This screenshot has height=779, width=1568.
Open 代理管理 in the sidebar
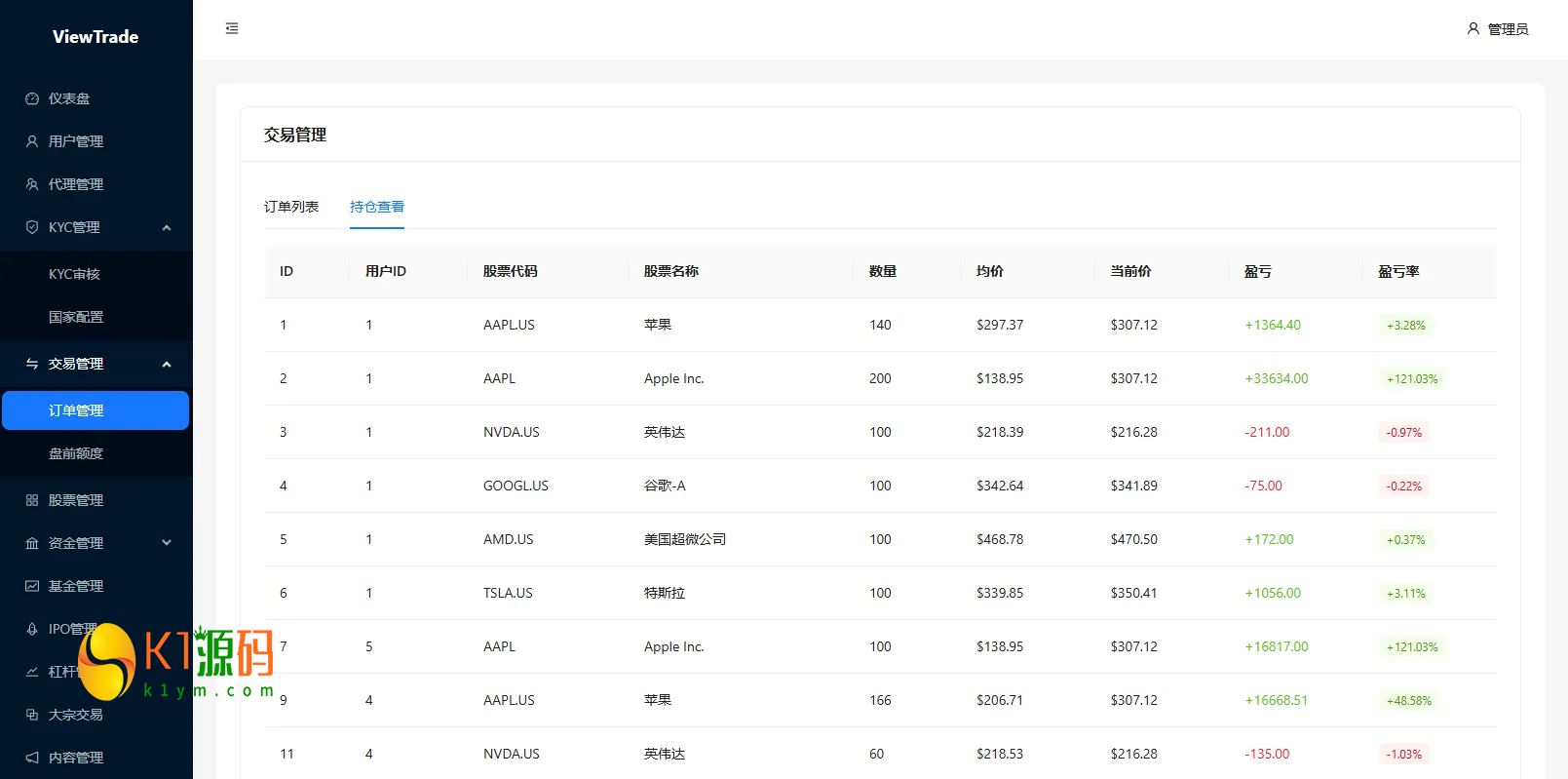96,184
